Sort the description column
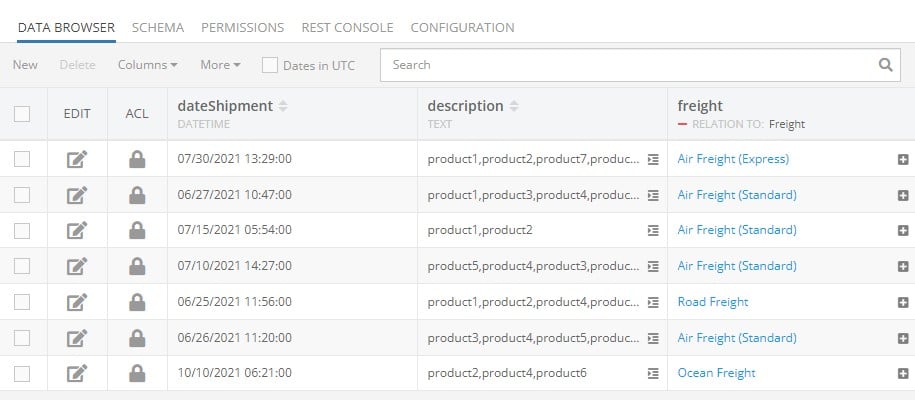This screenshot has height=400, width=915. (514, 106)
